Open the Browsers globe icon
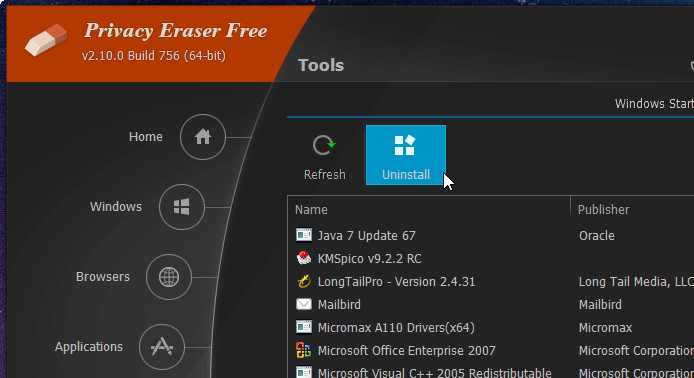The image size is (694, 378). point(169,277)
